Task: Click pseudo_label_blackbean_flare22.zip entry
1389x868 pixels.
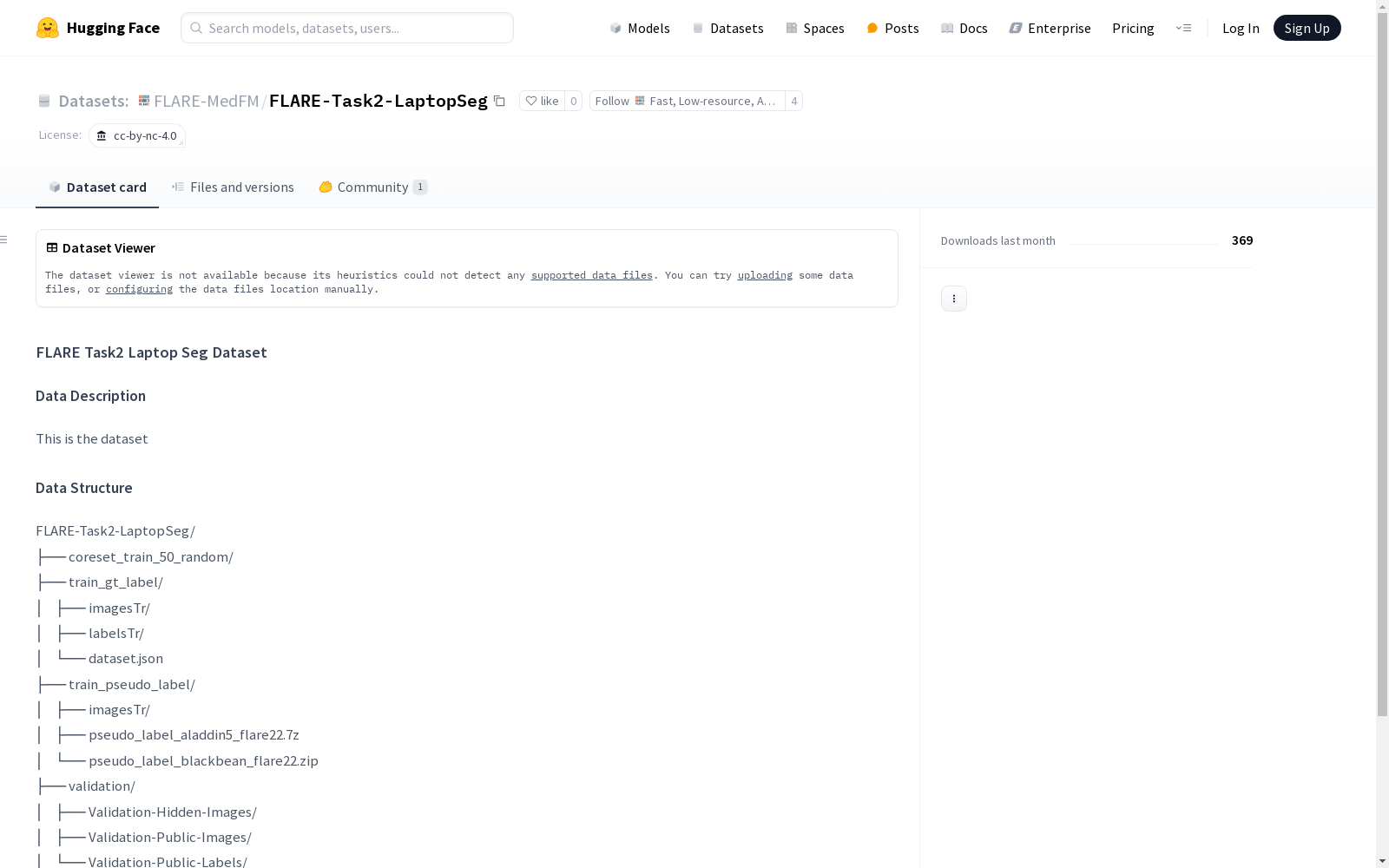Action: pos(203,760)
